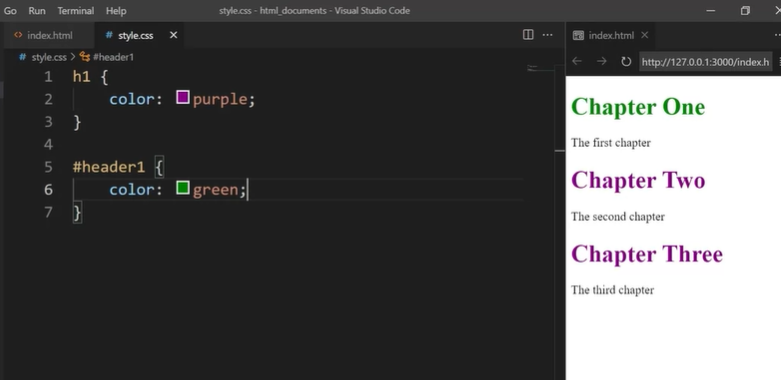
Task: Click 'The third chapter' paragraph
Action: 612,290
